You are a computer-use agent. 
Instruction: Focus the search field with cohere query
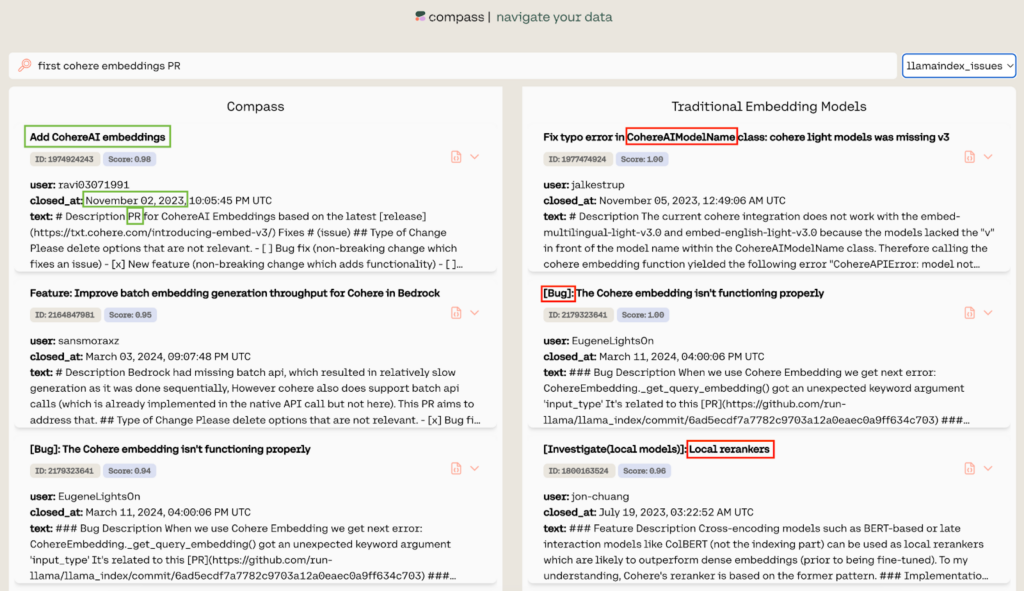click(x=453, y=65)
